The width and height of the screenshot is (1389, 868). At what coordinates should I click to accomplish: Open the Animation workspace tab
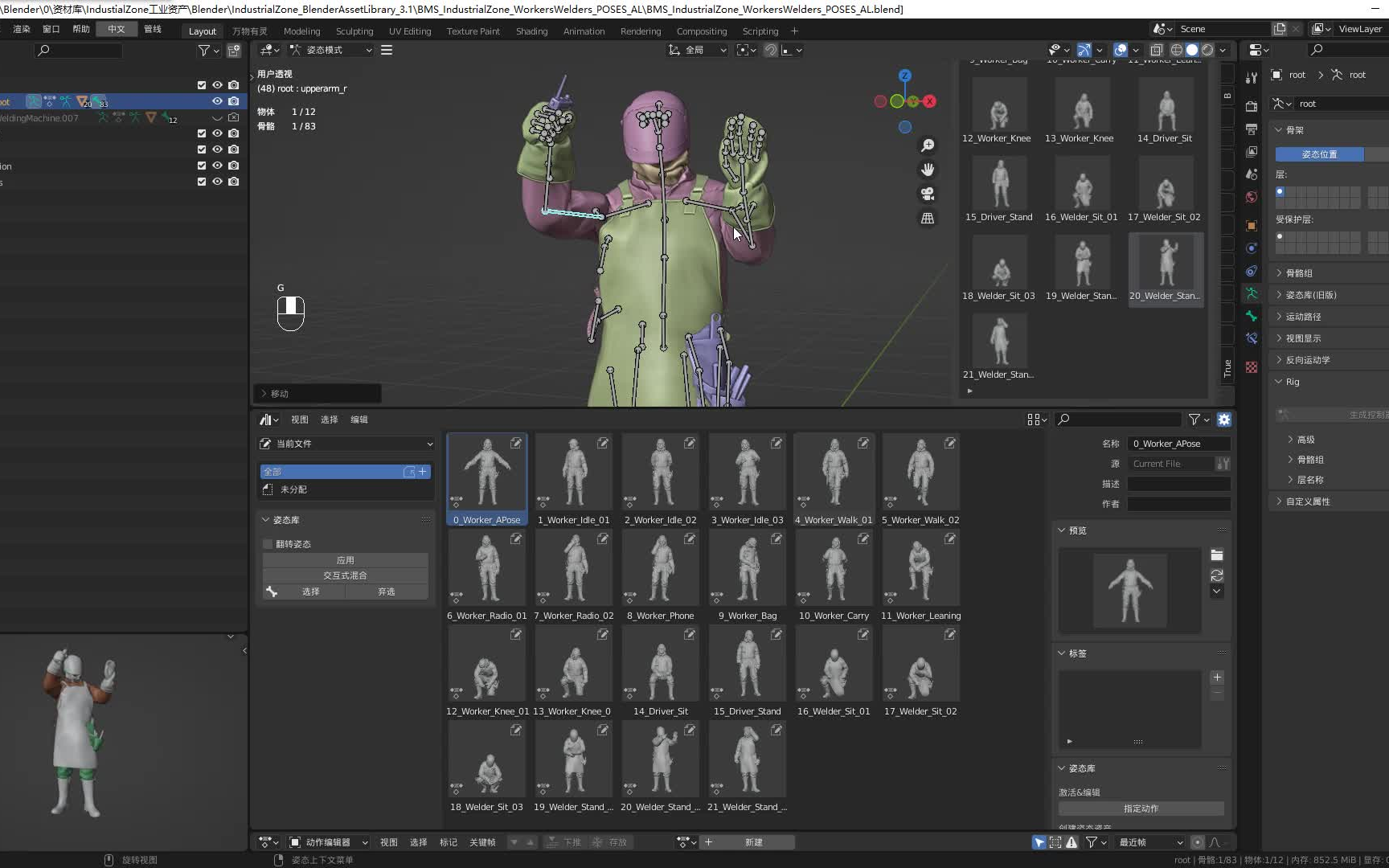pyautogui.click(x=584, y=31)
